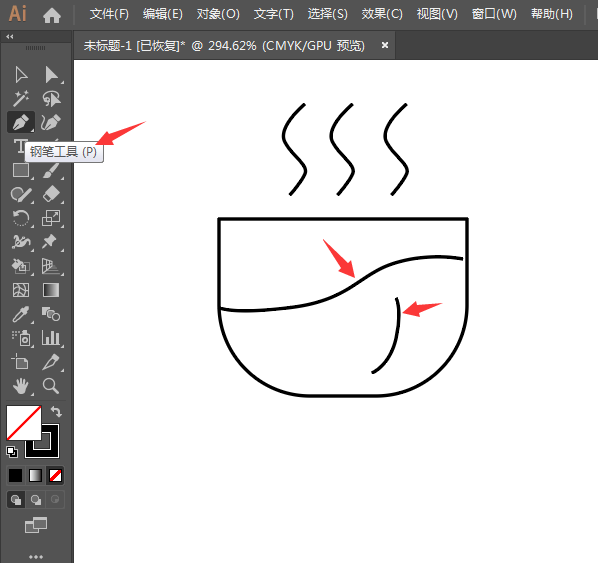Screen dimensions: 598x563
Task: Go to the Home screen button
Action: [x=52, y=15]
